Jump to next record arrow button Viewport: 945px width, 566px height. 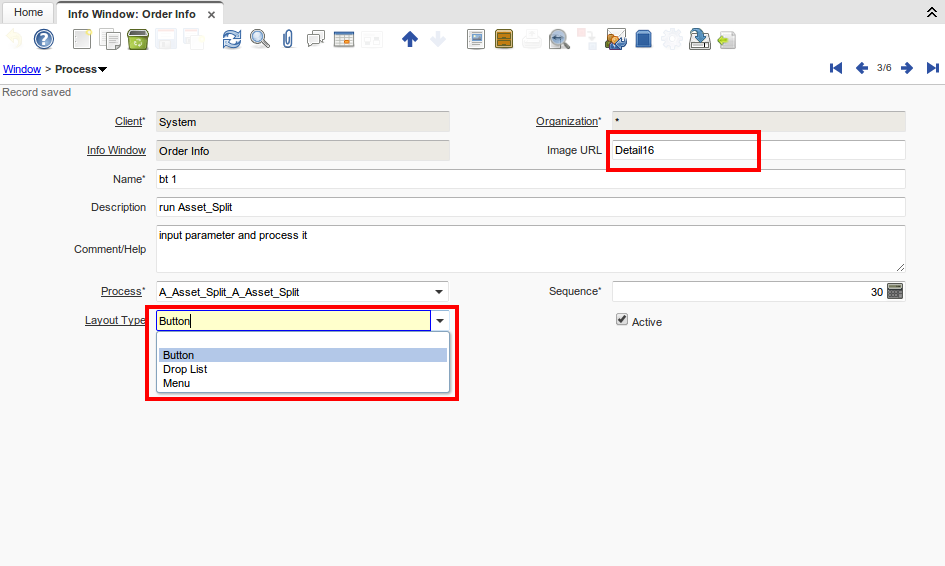coord(907,68)
